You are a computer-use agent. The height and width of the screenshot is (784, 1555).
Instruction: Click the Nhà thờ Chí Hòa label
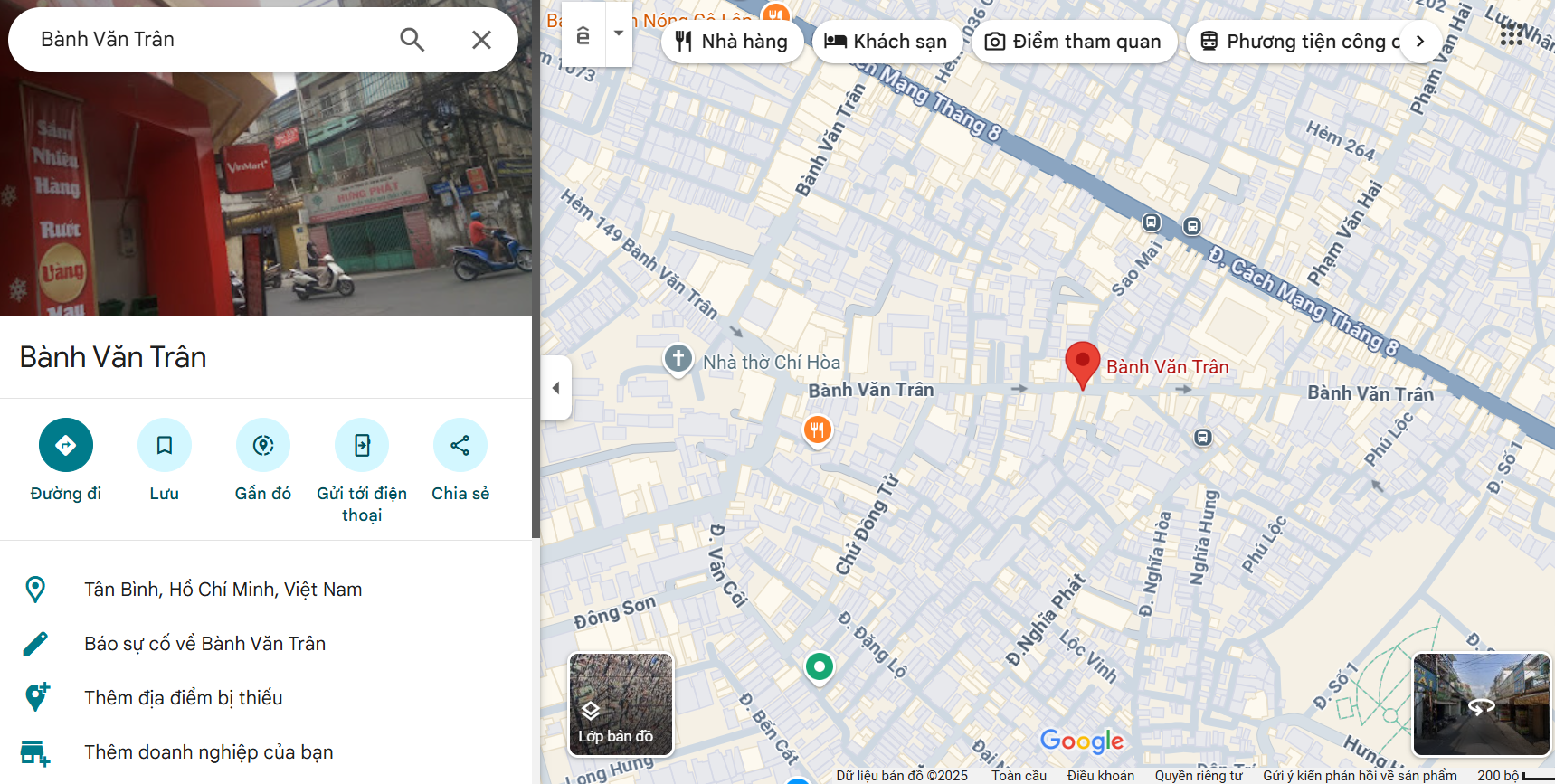coord(772,363)
